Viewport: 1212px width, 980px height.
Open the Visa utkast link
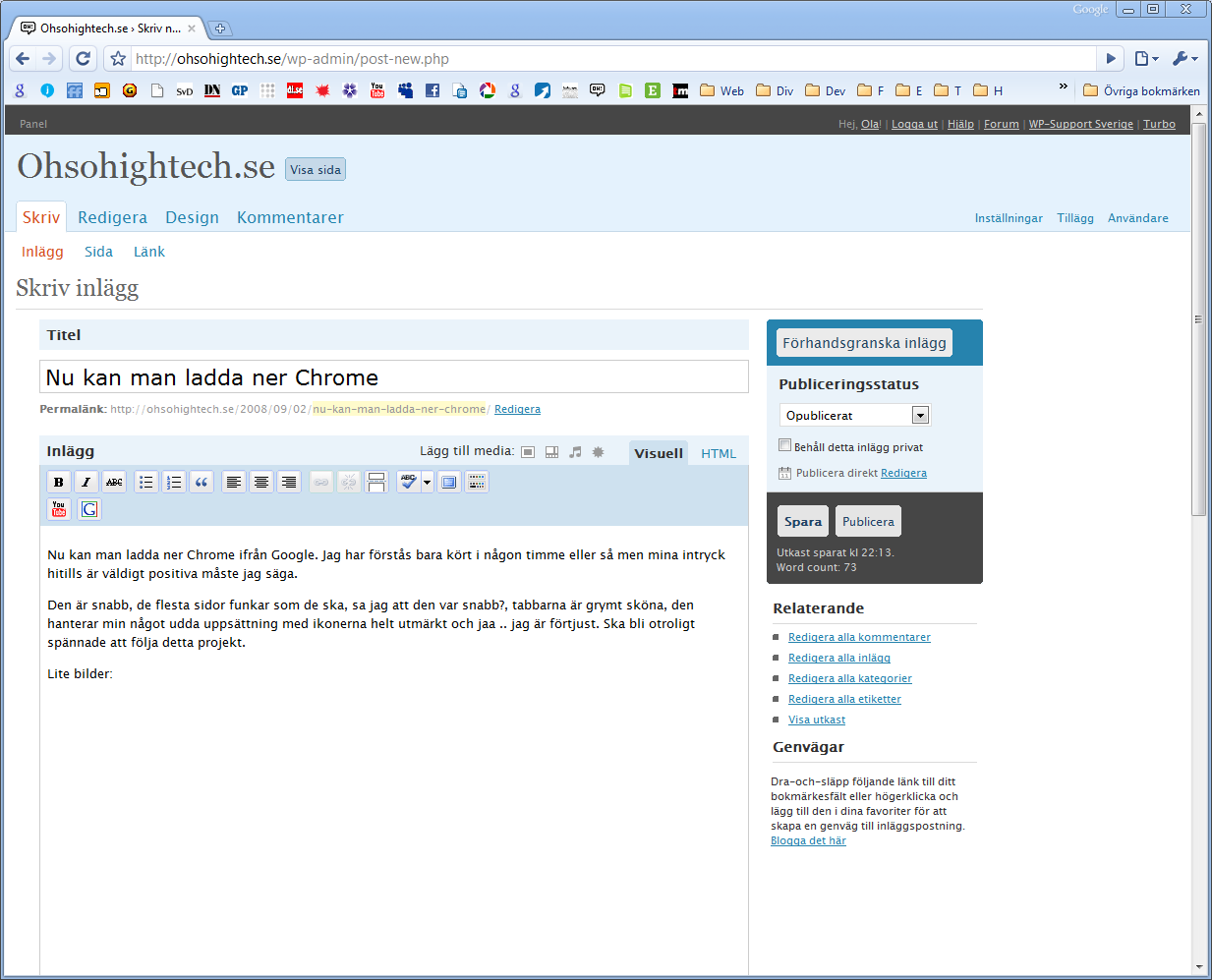point(817,720)
